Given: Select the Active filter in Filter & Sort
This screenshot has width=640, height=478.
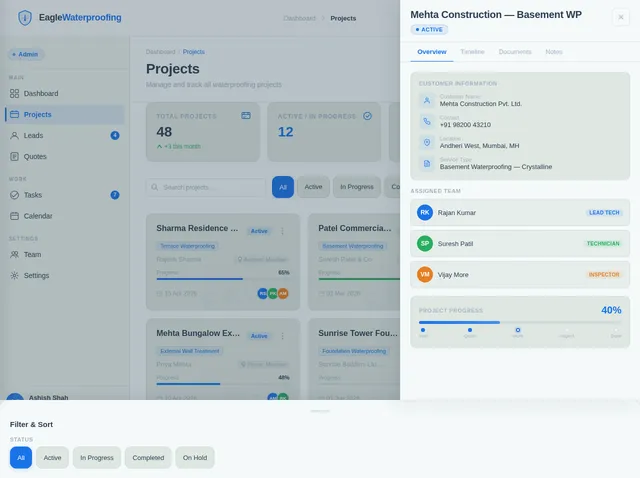Looking at the screenshot, I should coord(52,458).
